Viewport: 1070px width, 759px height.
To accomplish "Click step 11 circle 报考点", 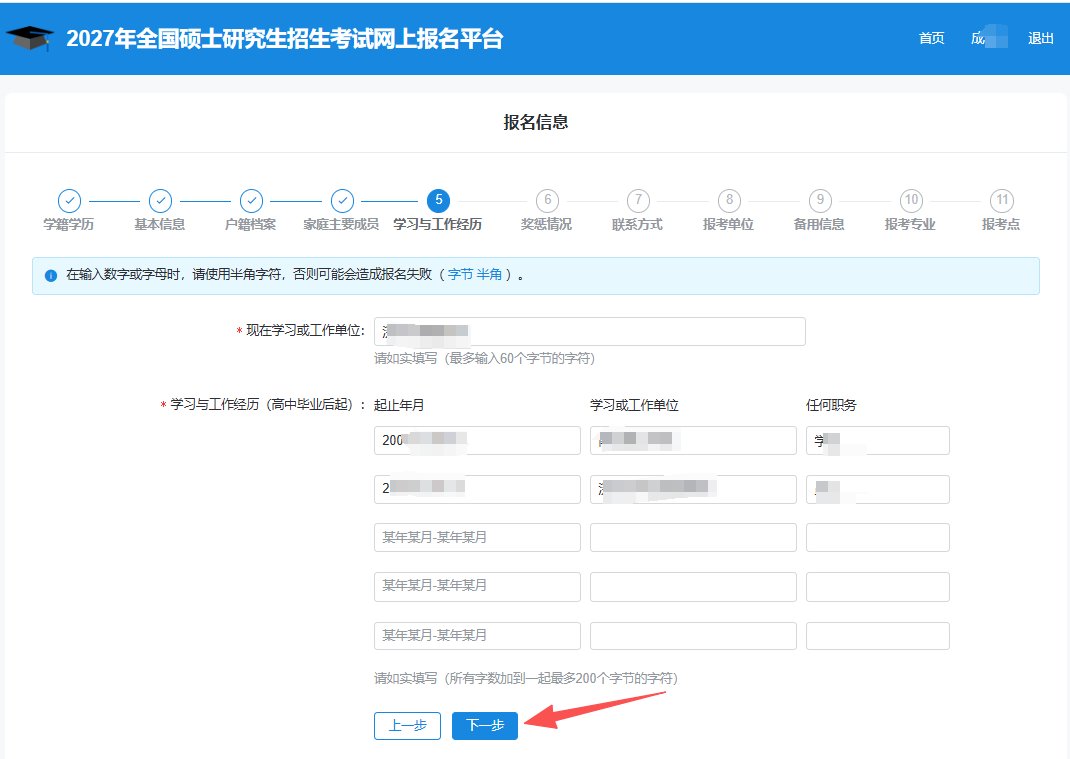I will point(1002,201).
